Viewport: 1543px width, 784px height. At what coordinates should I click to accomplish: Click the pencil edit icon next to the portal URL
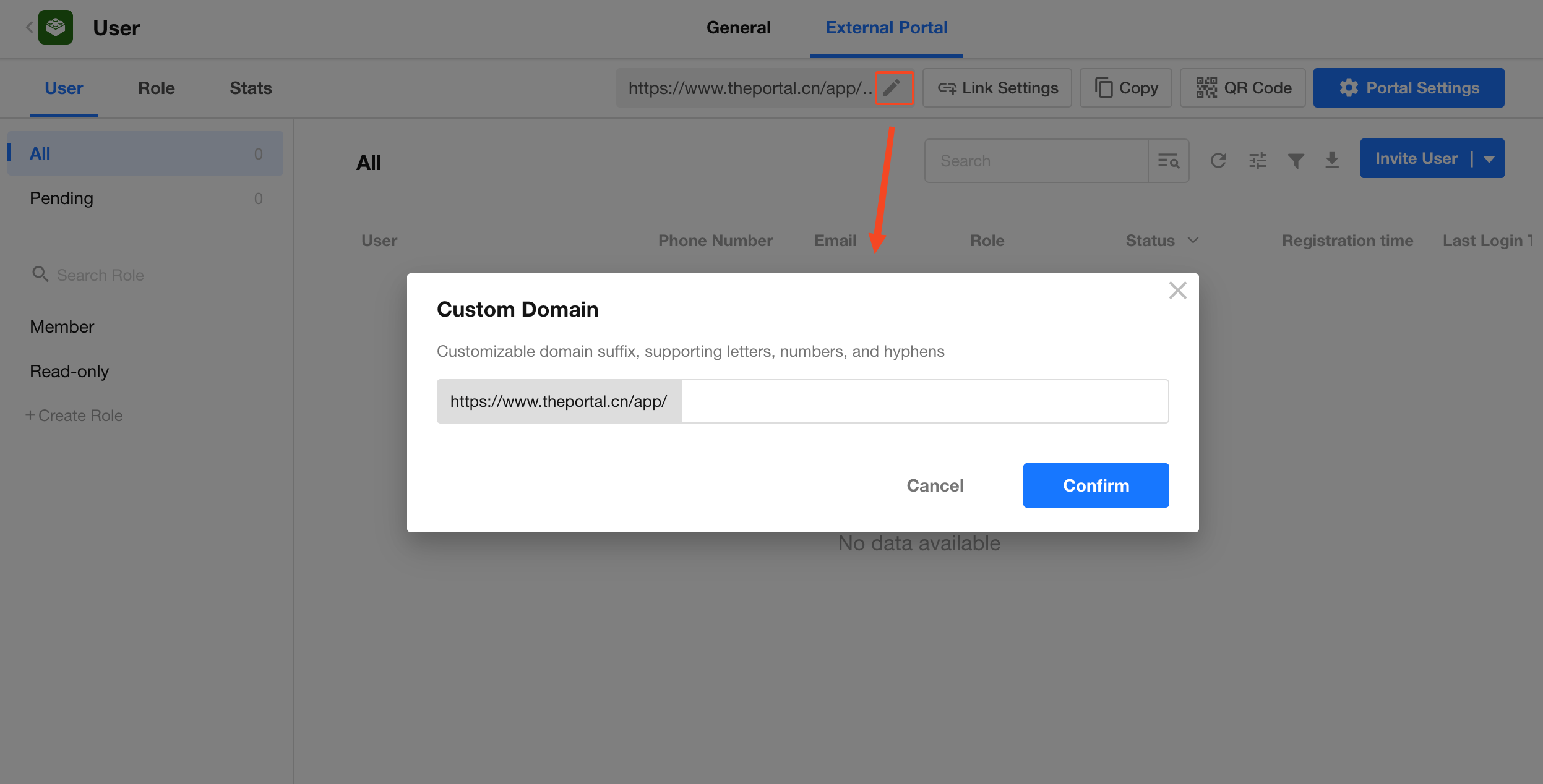coord(892,88)
